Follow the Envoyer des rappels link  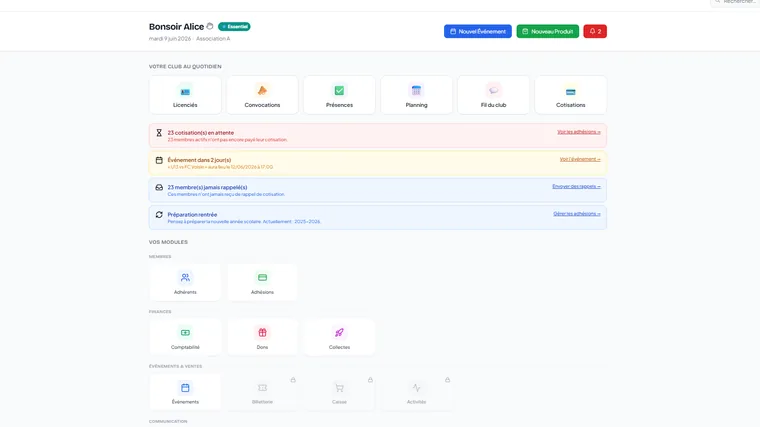pos(576,186)
